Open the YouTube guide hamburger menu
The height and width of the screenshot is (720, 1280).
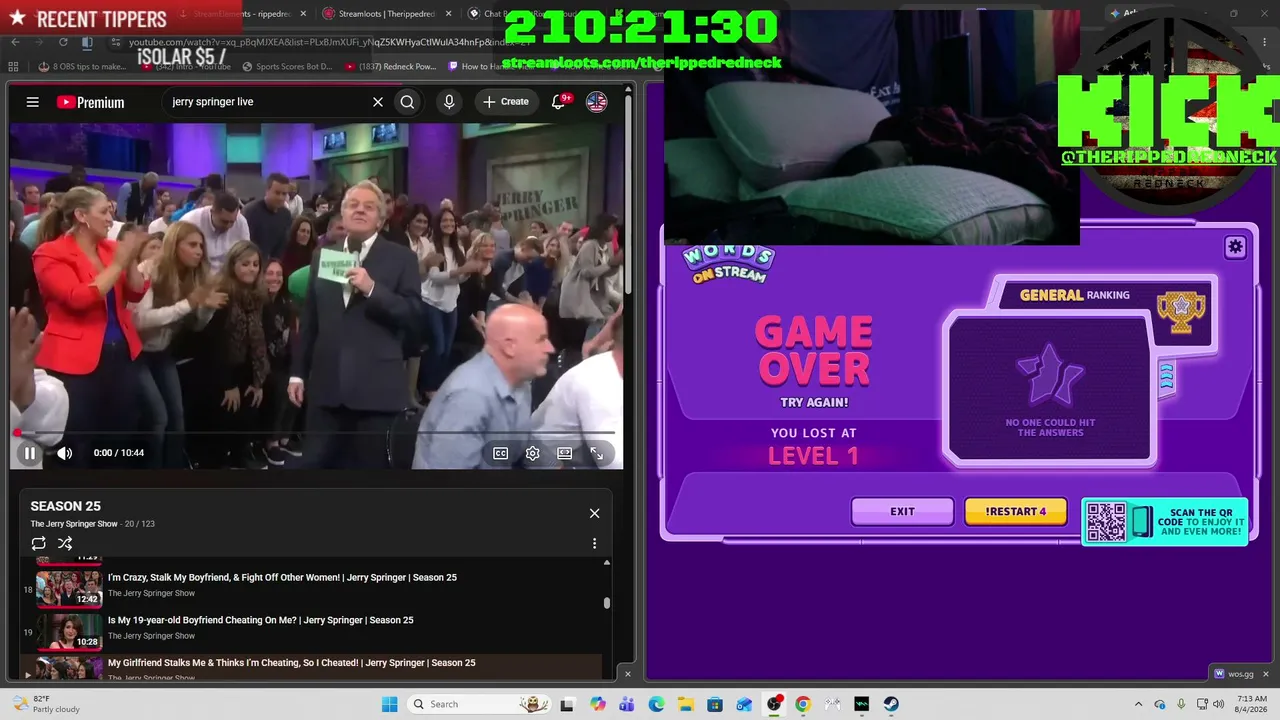pyautogui.click(x=33, y=102)
